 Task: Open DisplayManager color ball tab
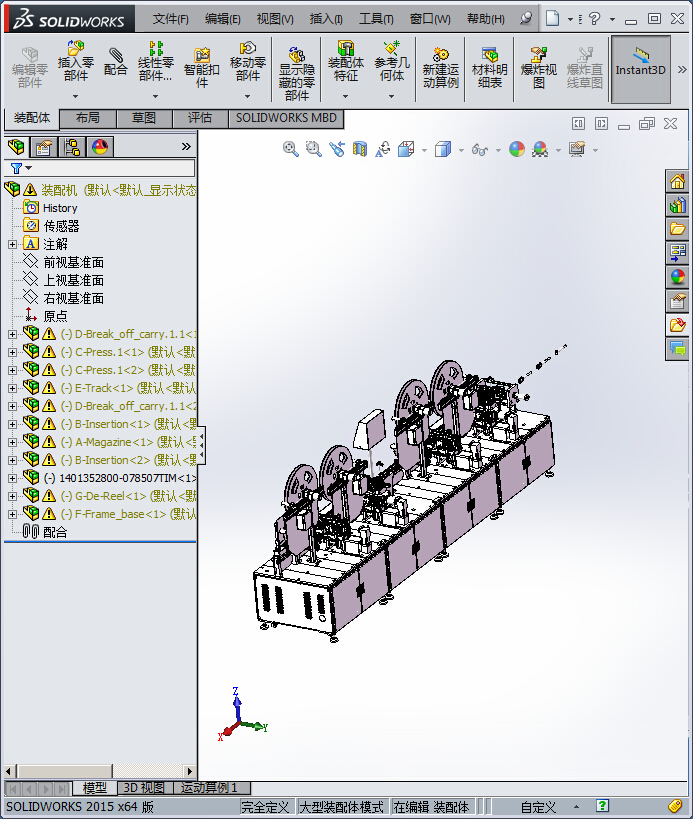(100, 147)
